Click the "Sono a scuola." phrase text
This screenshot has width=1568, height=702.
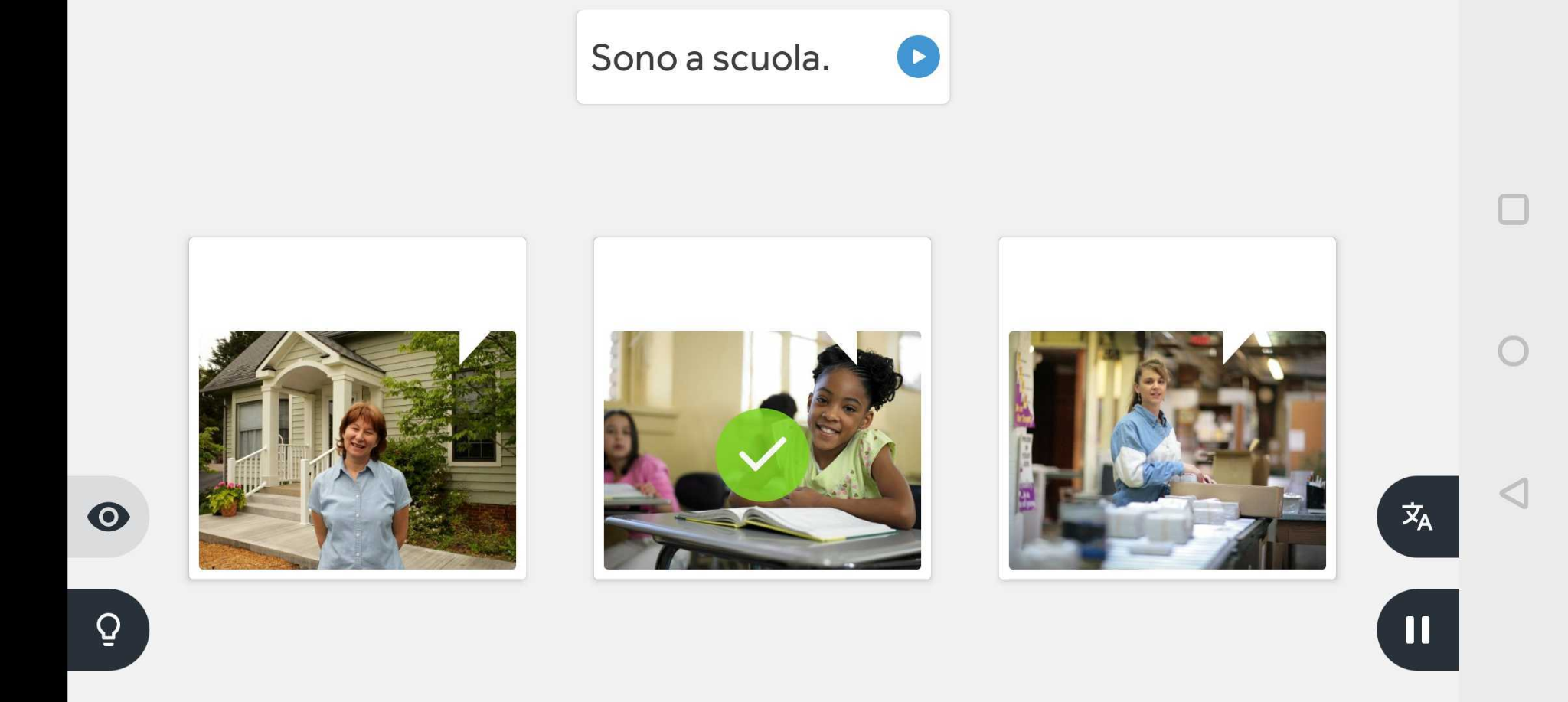(710, 58)
